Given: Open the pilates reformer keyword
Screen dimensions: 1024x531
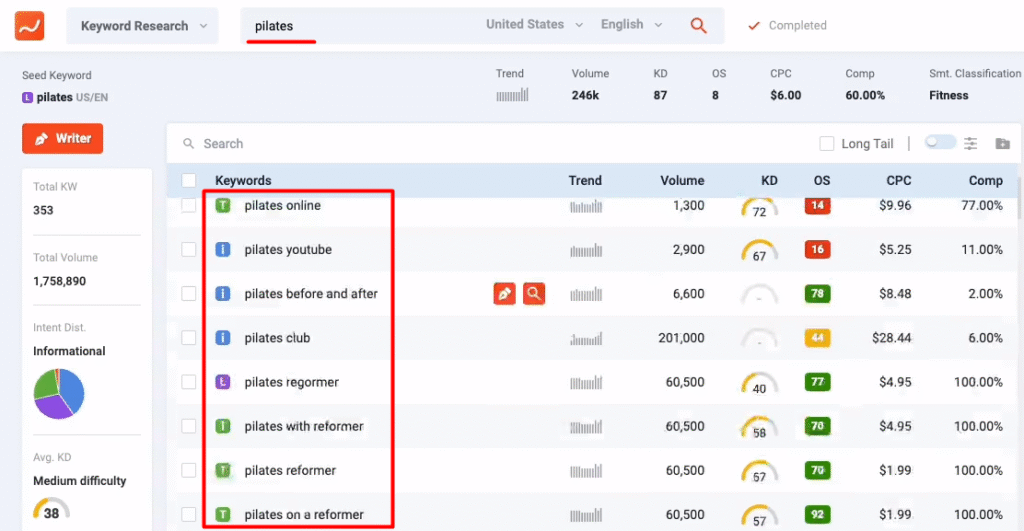Looking at the screenshot, I should point(290,471).
